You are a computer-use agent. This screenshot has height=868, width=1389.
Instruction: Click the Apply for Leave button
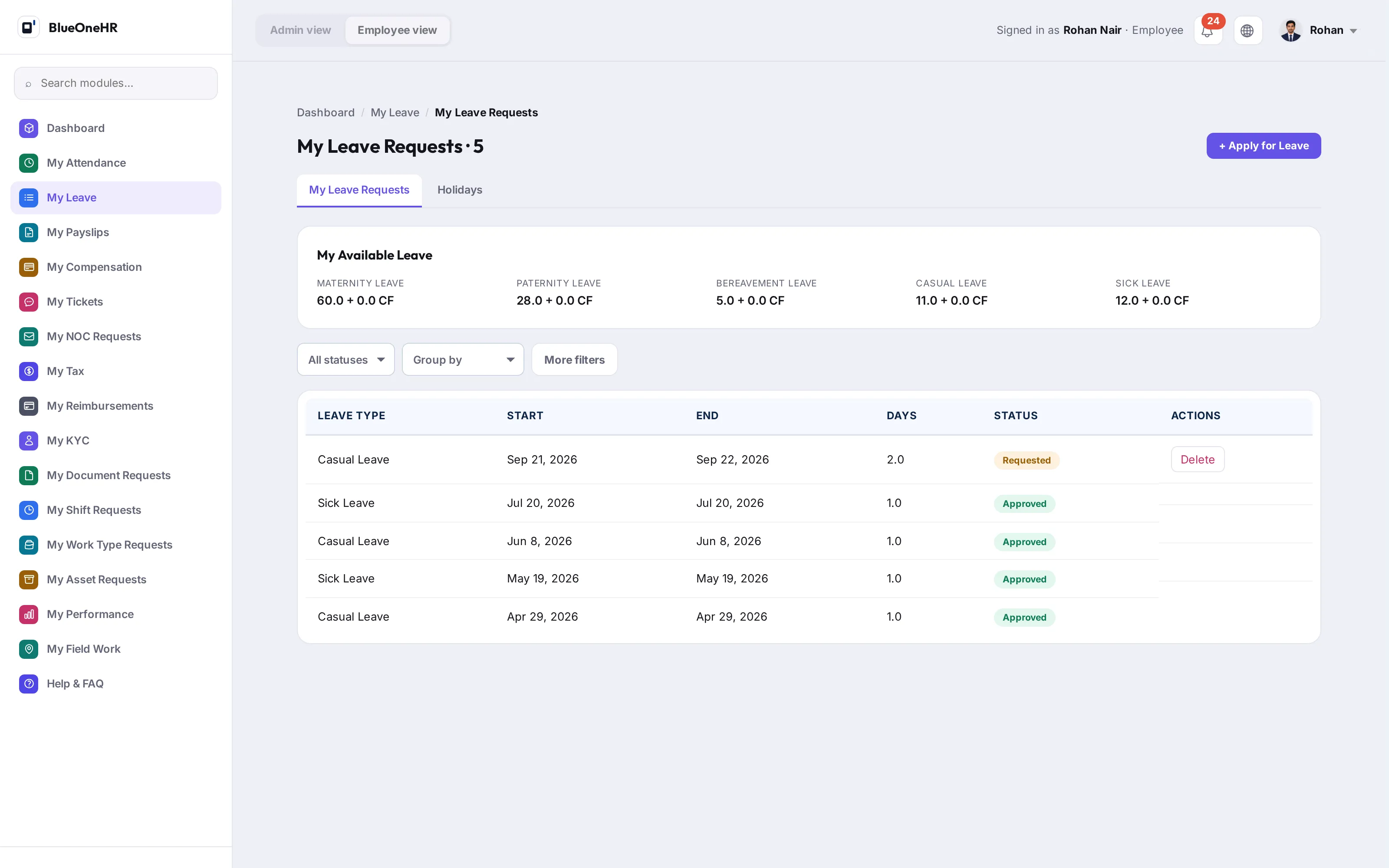point(1263,146)
